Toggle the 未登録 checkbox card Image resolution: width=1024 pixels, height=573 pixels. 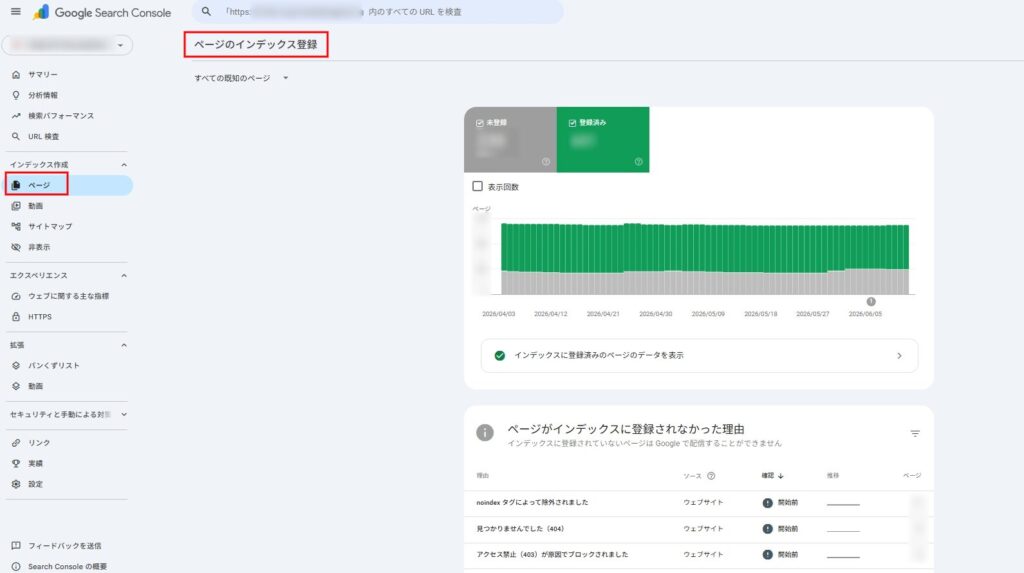510,140
